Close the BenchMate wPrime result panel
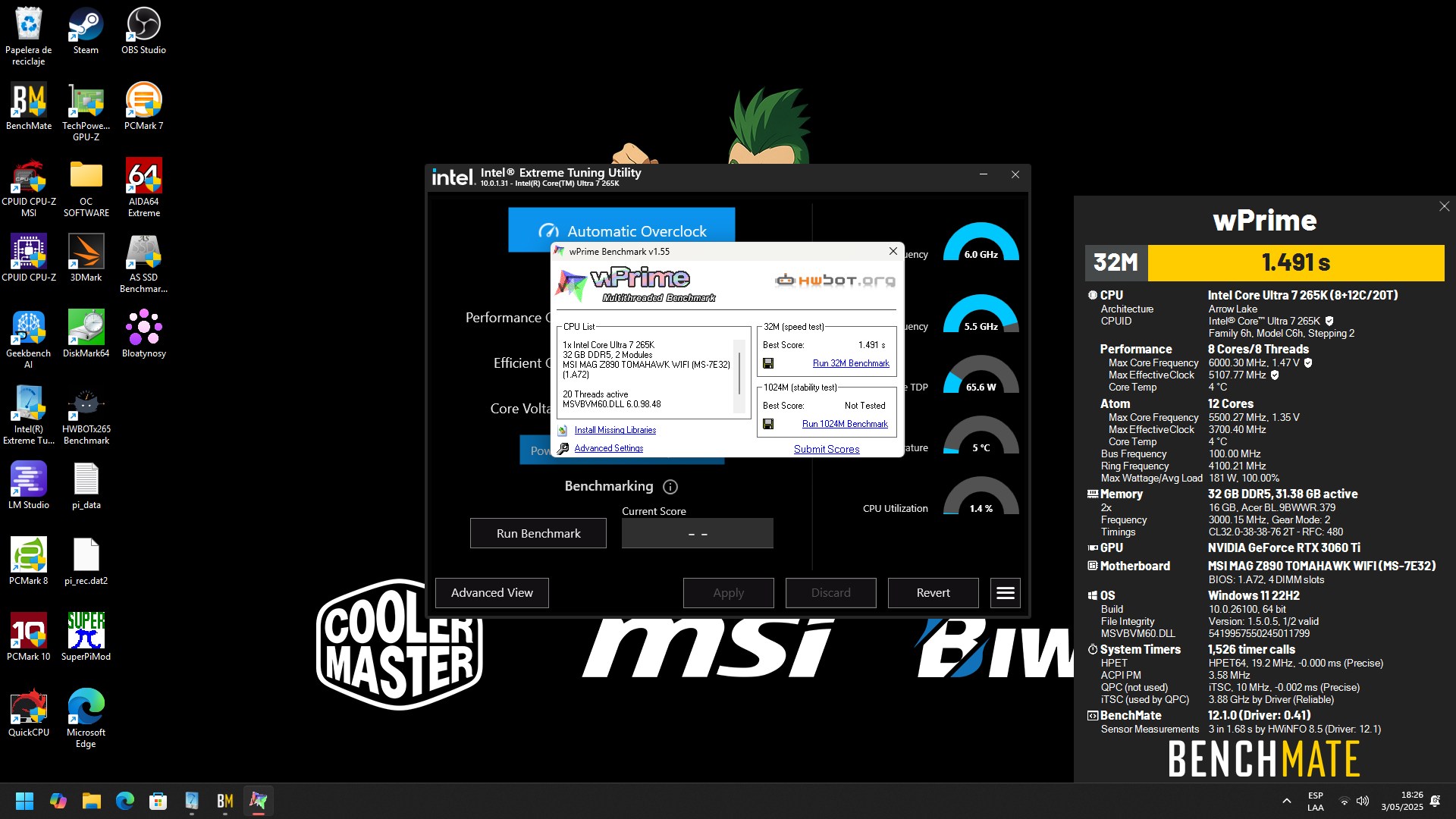The height and width of the screenshot is (819, 1456). (1444, 206)
